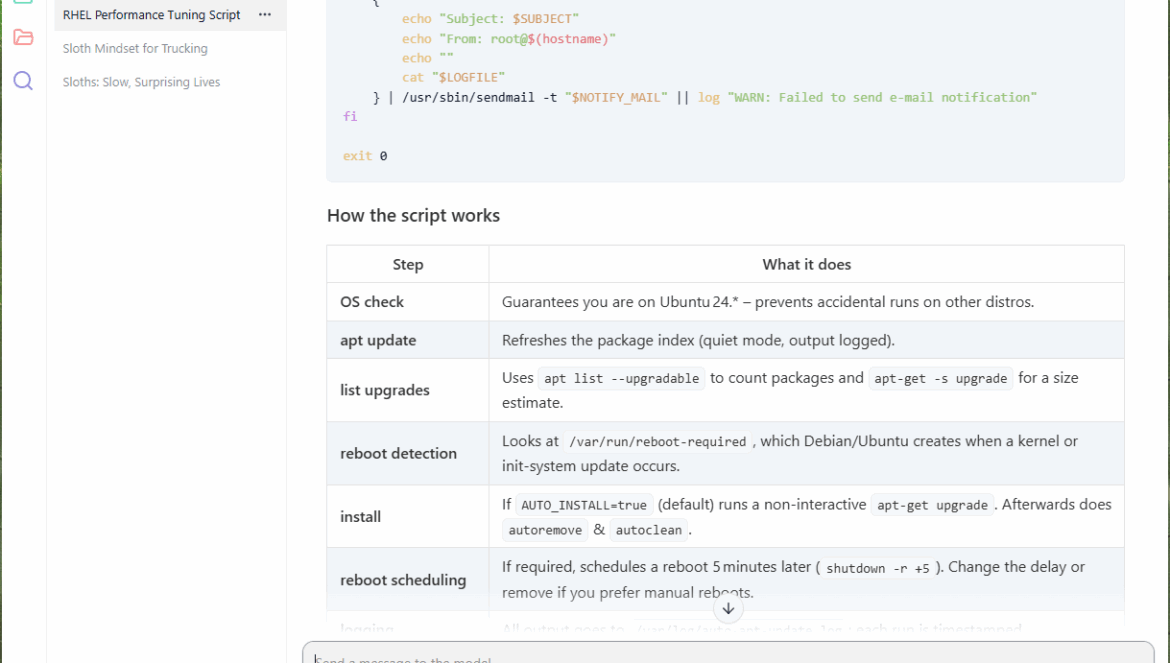Select the OS check table cell
Screen dimensions: 1170x663
point(372,302)
